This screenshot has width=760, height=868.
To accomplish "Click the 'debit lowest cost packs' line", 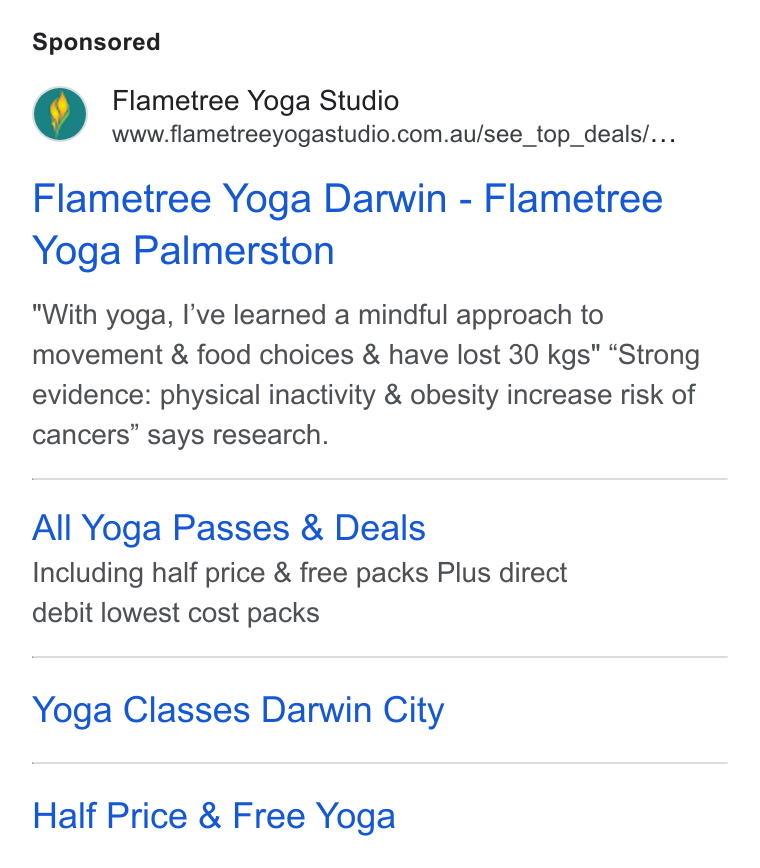I will pyautogui.click(x=176, y=613).
